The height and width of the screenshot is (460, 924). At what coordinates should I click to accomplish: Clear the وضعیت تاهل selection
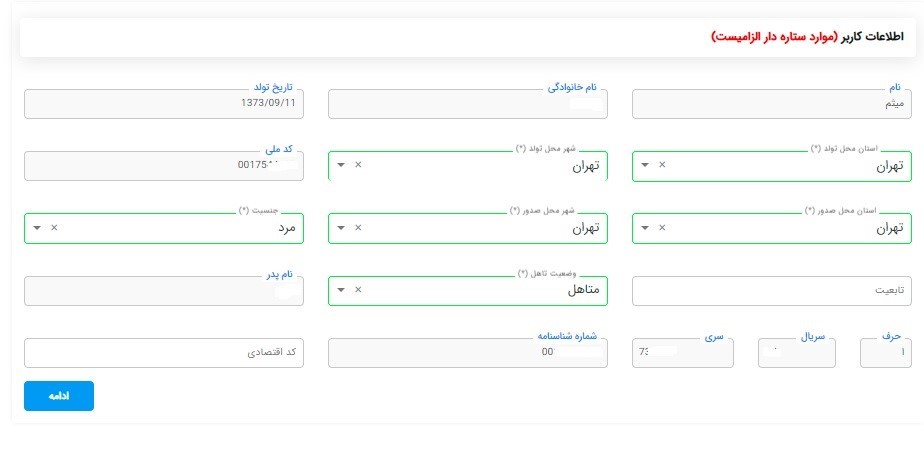(x=358, y=290)
